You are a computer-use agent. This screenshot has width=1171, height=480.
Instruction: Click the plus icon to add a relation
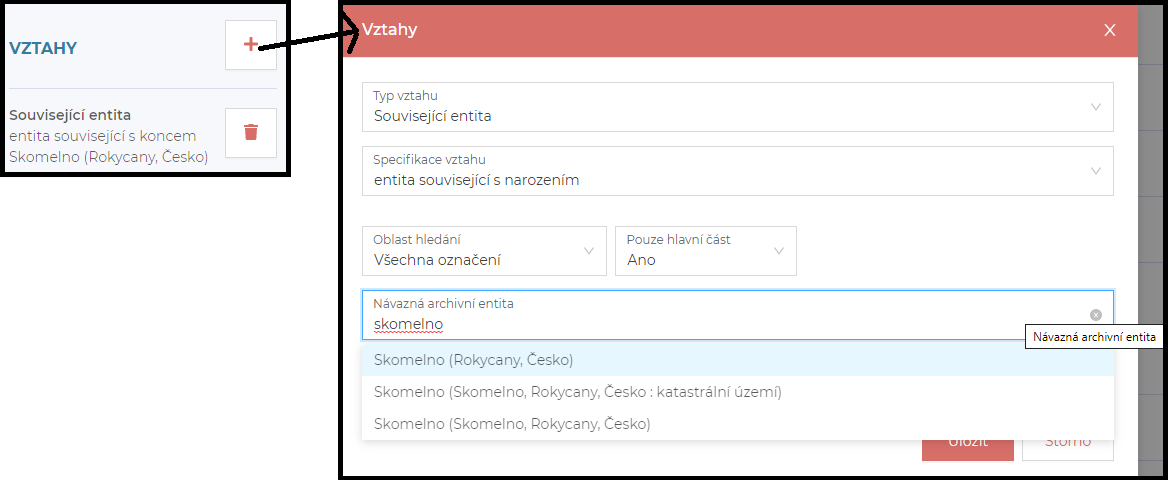tap(251, 45)
